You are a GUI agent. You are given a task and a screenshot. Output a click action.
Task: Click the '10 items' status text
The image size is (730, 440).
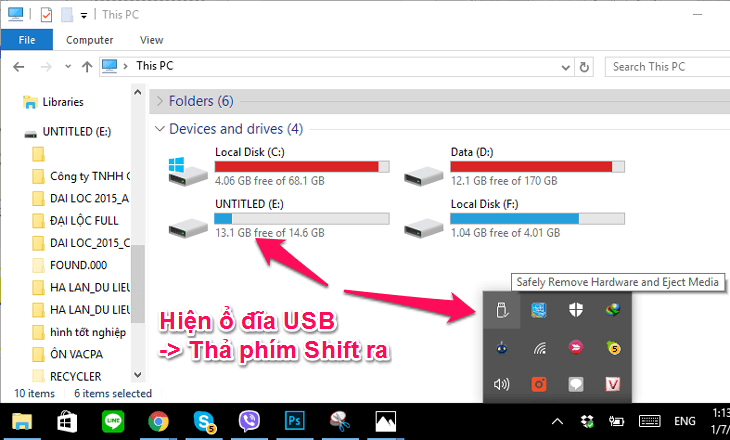34,393
